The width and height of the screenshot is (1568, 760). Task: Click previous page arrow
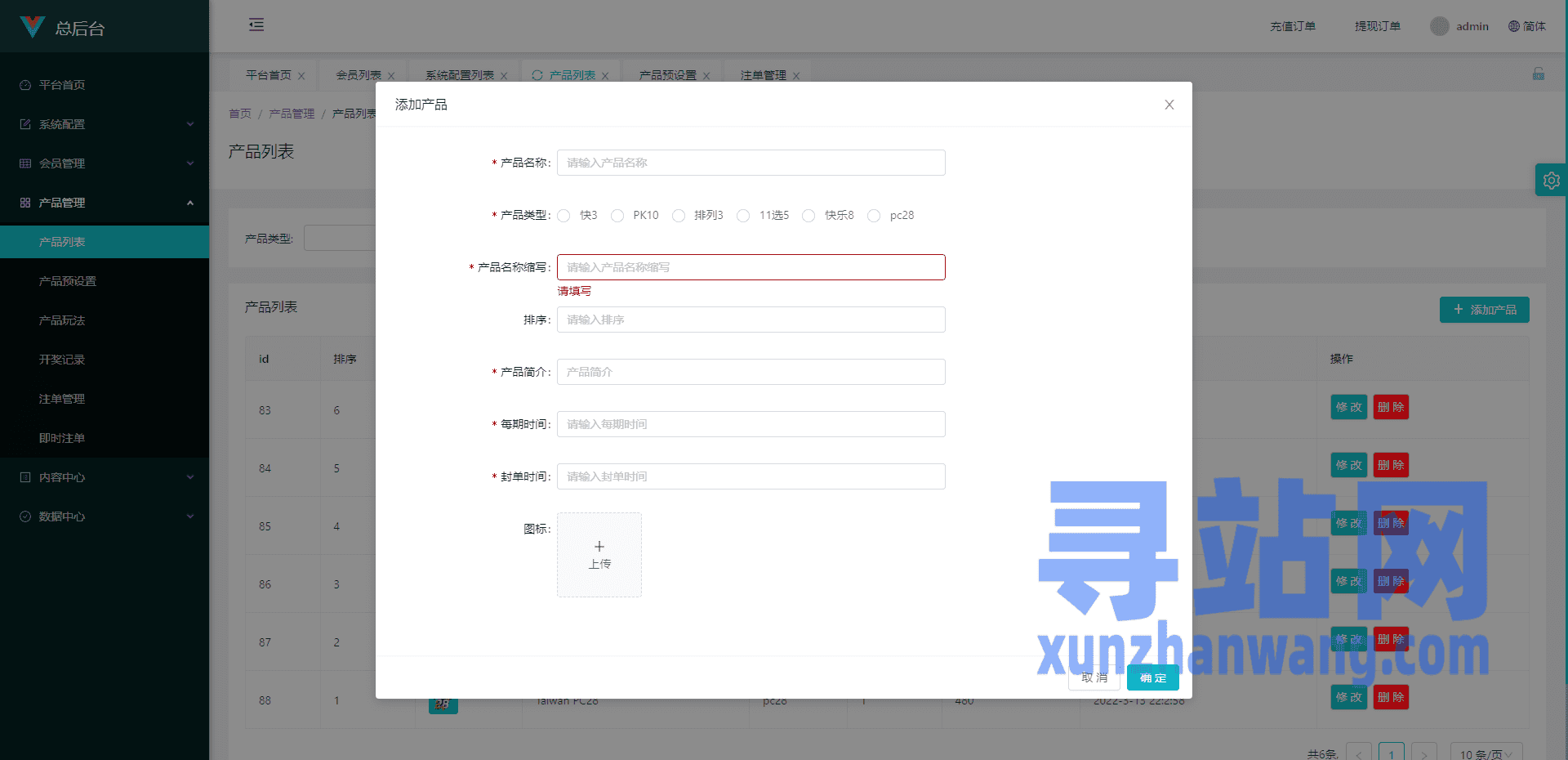point(1359,753)
